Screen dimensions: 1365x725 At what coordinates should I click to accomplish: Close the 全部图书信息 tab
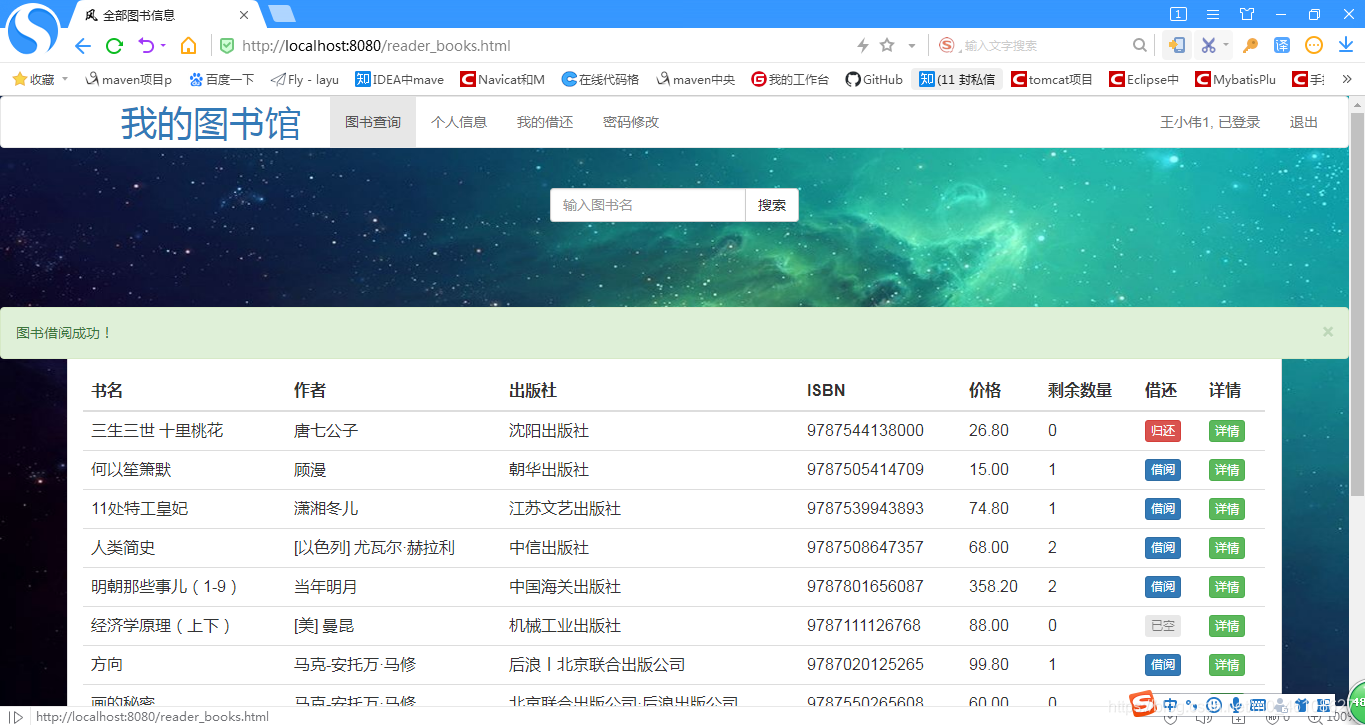click(x=244, y=15)
